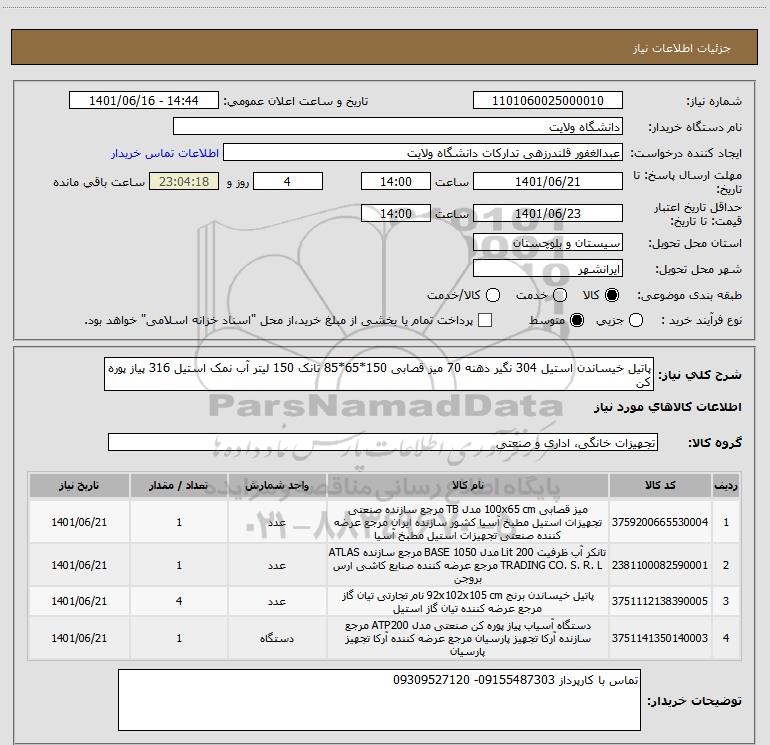Click the ردیف column header
Image resolution: width=770 pixels, height=745 pixels.
tap(726, 486)
